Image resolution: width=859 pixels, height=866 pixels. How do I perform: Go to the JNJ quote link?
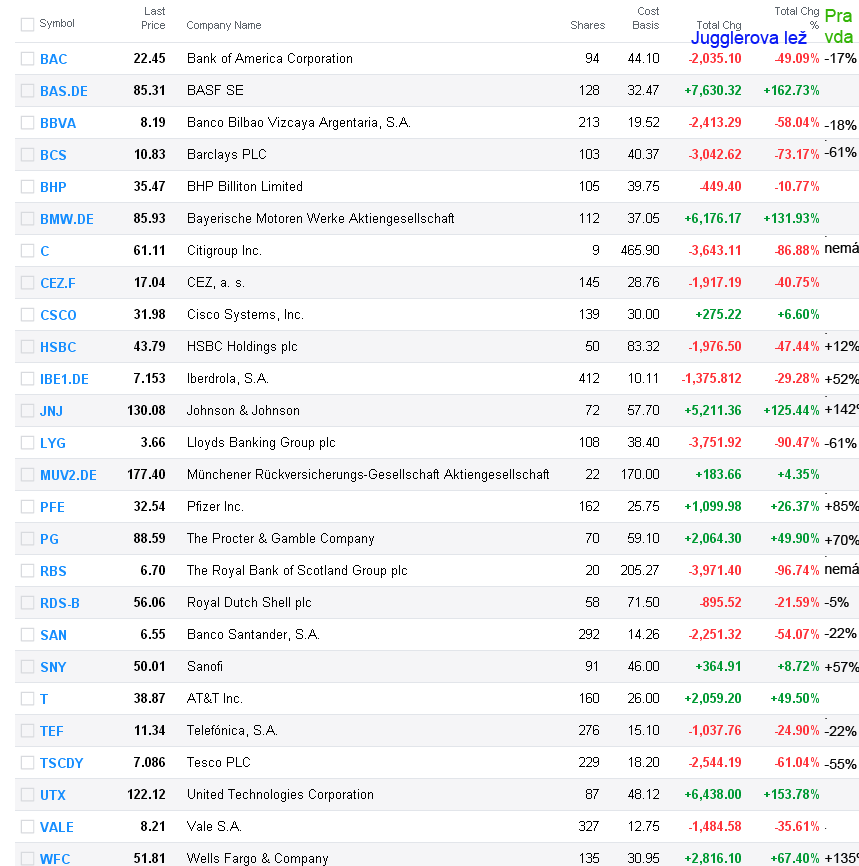point(51,411)
